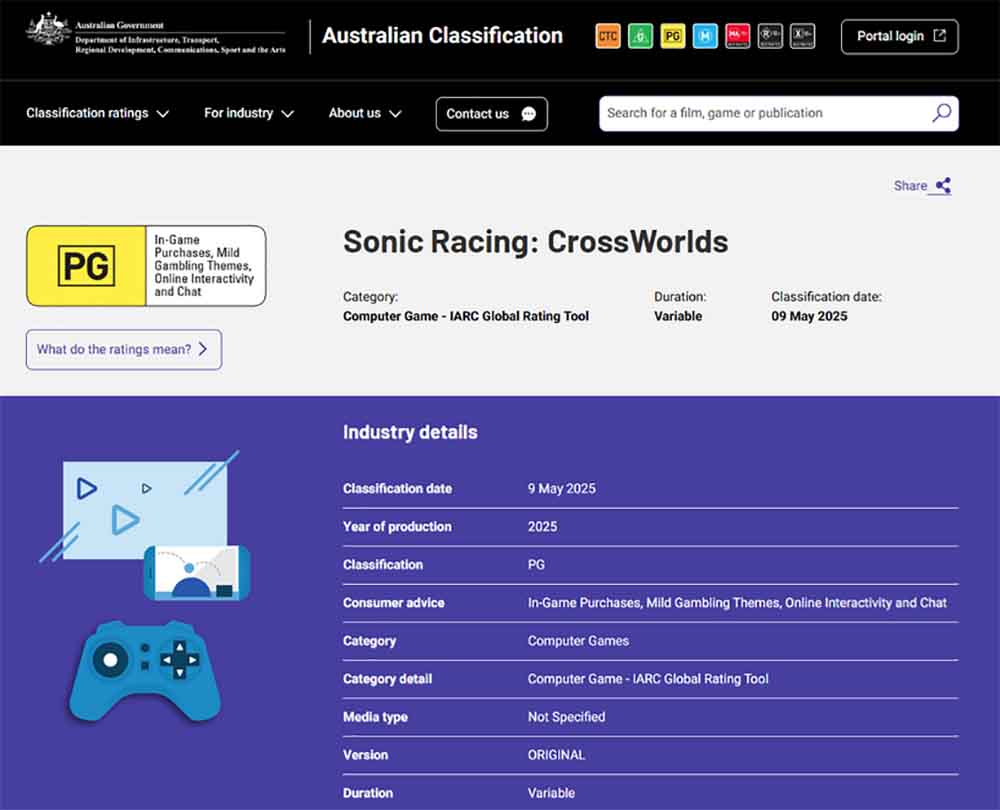This screenshot has height=810, width=1000.
Task: Click the 'Variable' value under top Duration
Action: [x=678, y=316]
